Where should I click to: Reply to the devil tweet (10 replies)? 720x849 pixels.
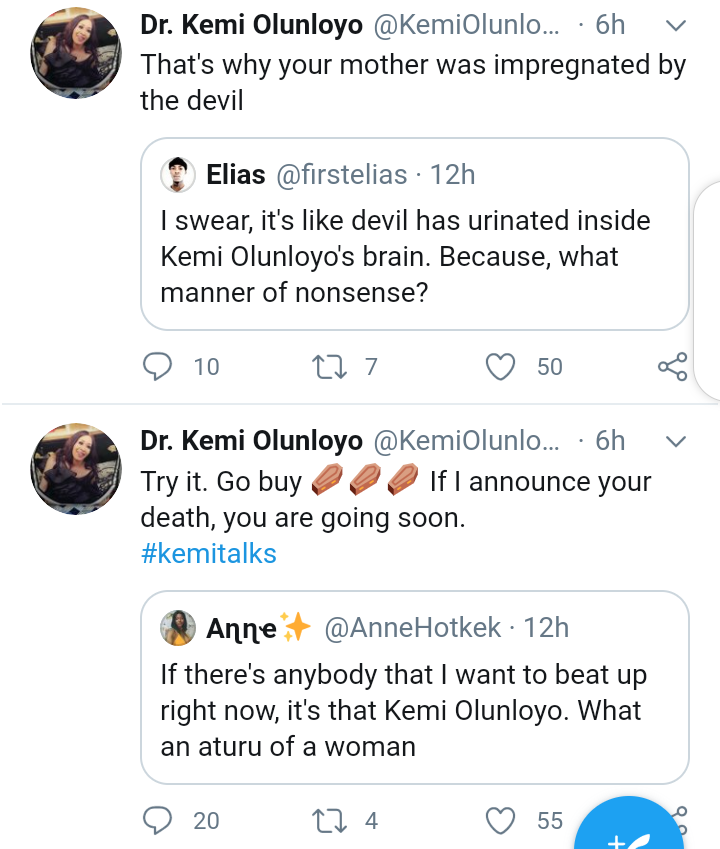coord(158,367)
